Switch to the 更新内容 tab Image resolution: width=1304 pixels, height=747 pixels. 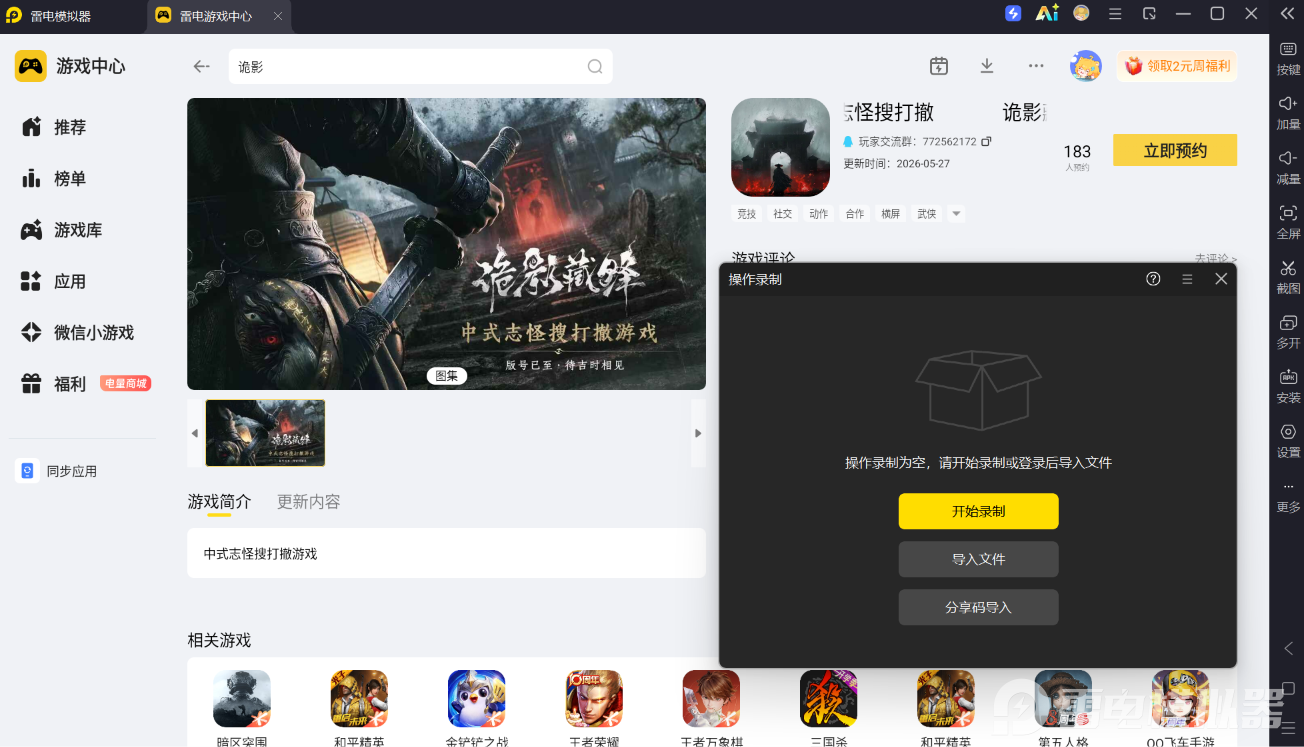[x=308, y=502]
